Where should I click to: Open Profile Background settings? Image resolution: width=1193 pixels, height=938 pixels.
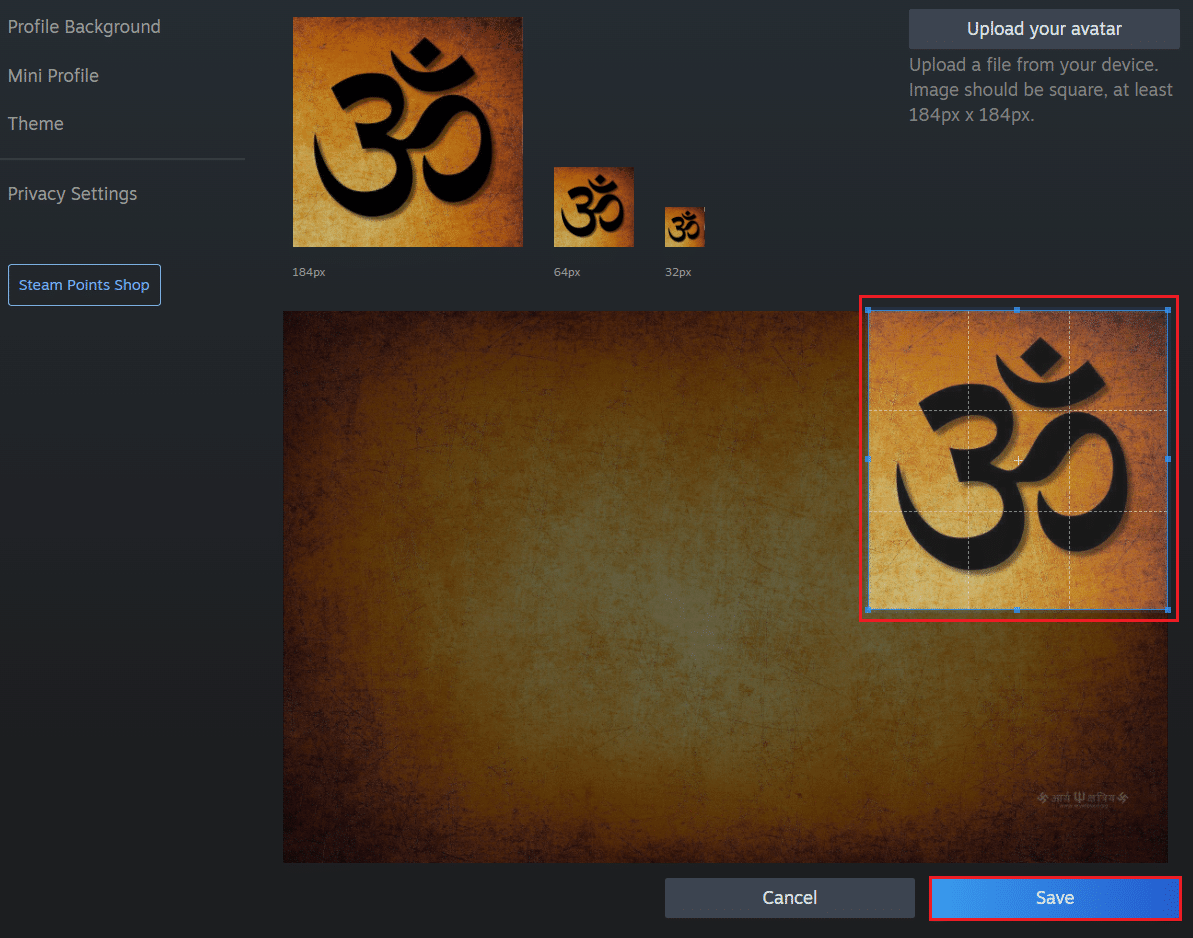tap(84, 27)
